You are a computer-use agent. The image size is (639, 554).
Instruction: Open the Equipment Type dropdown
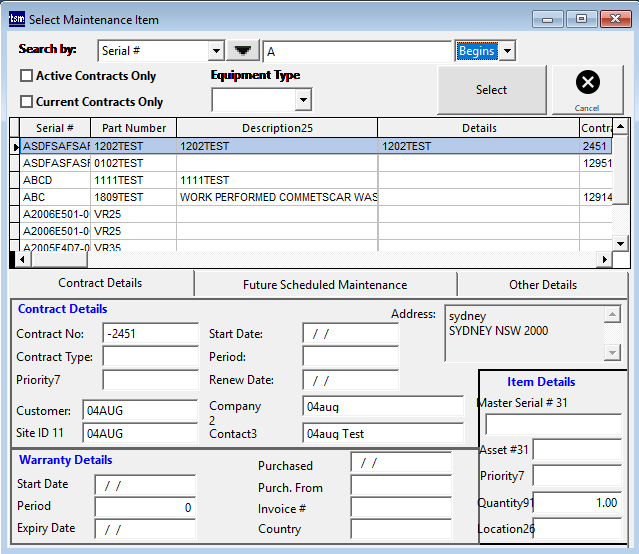coord(302,100)
